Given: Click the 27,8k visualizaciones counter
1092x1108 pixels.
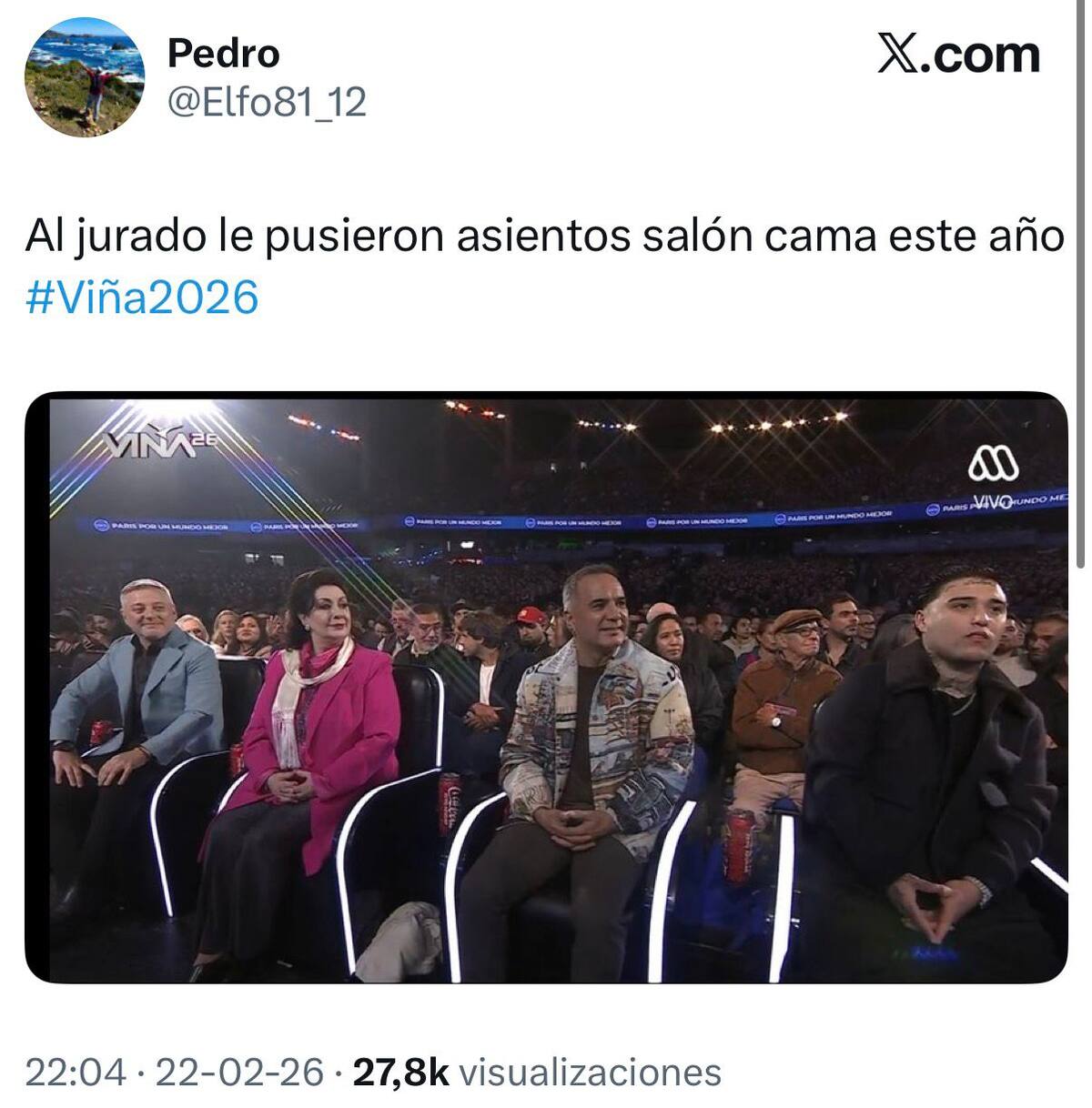Looking at the screenshot, I should click(x=537, y=1072).
